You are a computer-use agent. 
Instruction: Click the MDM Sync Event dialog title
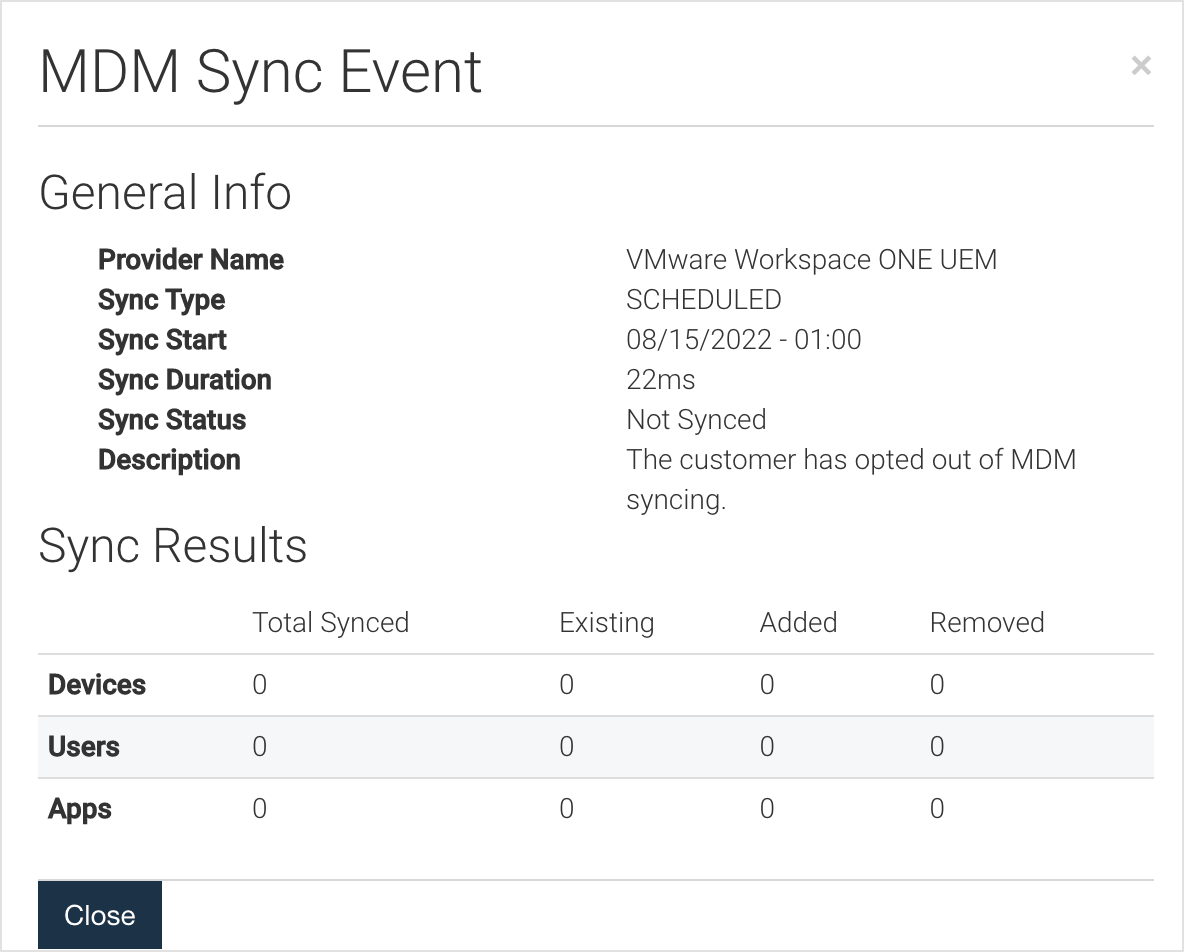point(259,70)
